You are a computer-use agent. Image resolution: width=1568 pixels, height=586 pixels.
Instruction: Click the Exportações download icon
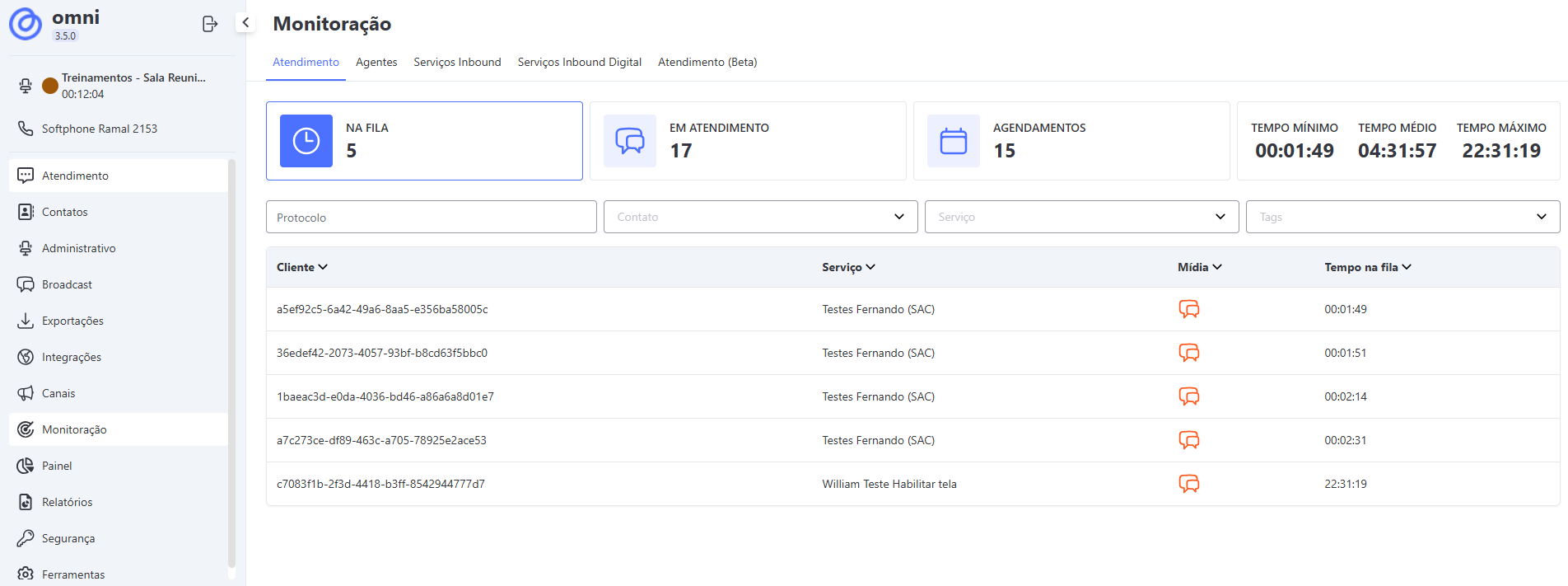(x=26, y=321)
